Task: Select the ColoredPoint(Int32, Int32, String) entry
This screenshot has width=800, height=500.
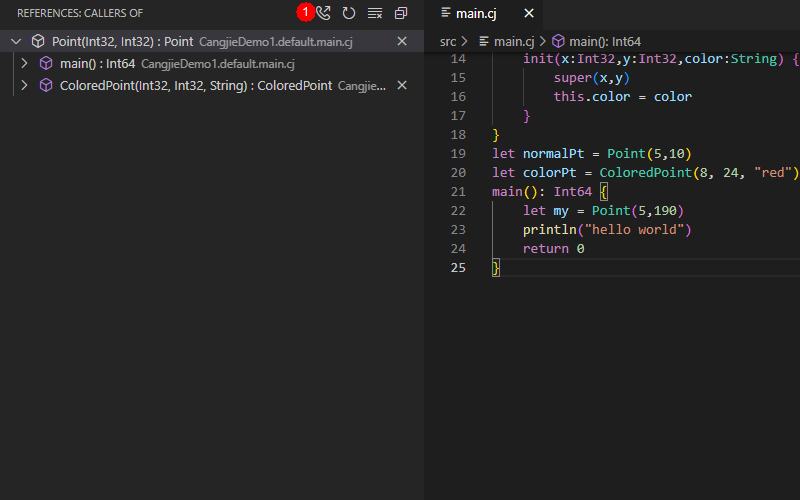Action: click(x=195, y=86)
